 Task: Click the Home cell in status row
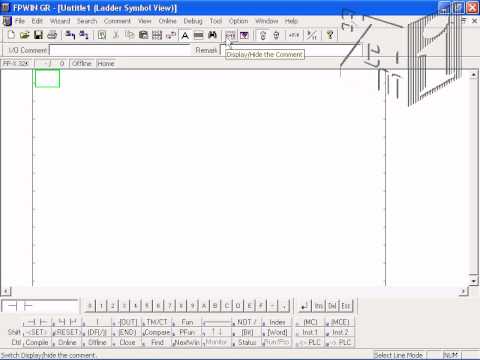coord(106,63)
